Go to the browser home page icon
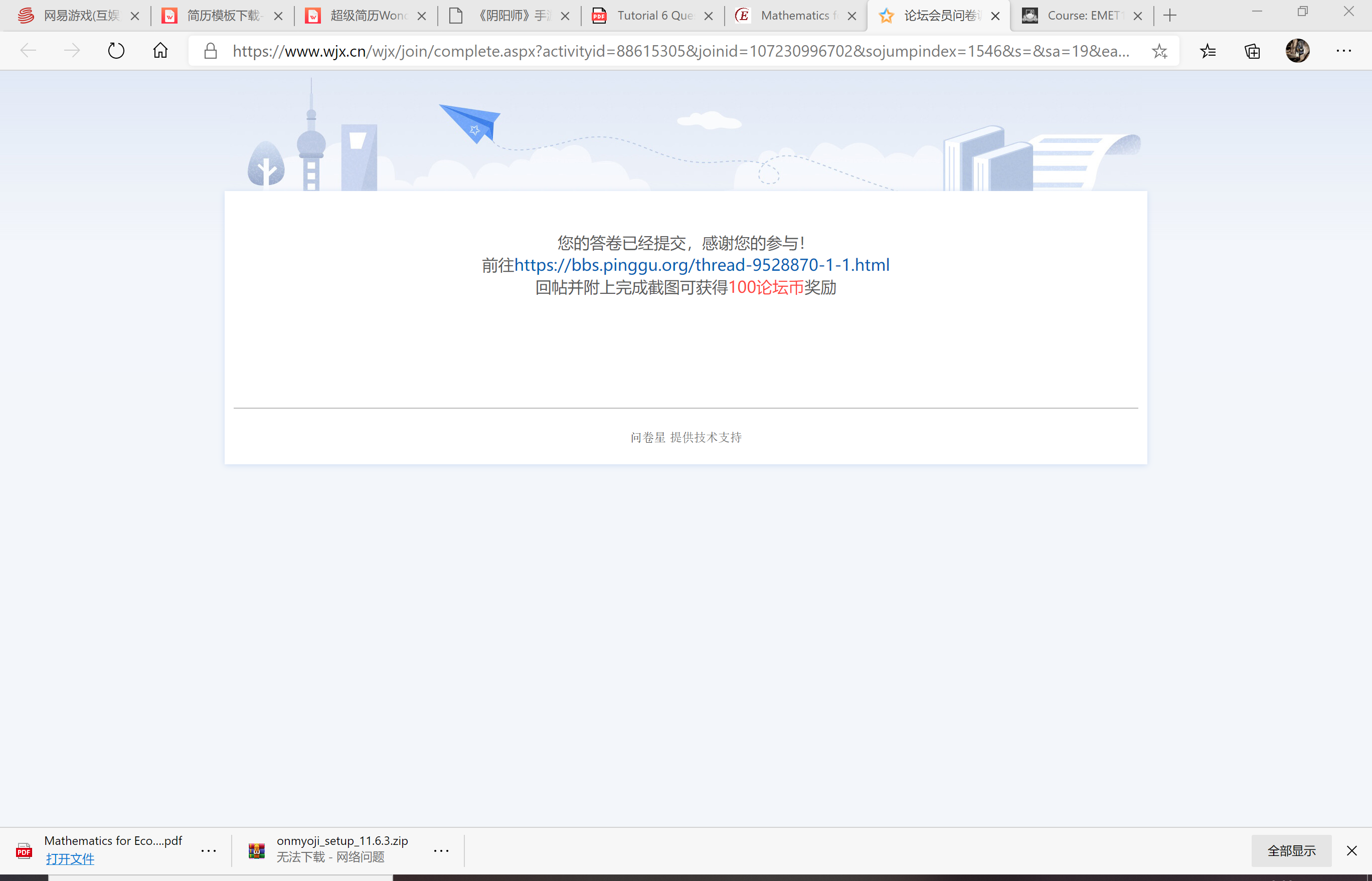1372x881 pixels. pos(160,51)
